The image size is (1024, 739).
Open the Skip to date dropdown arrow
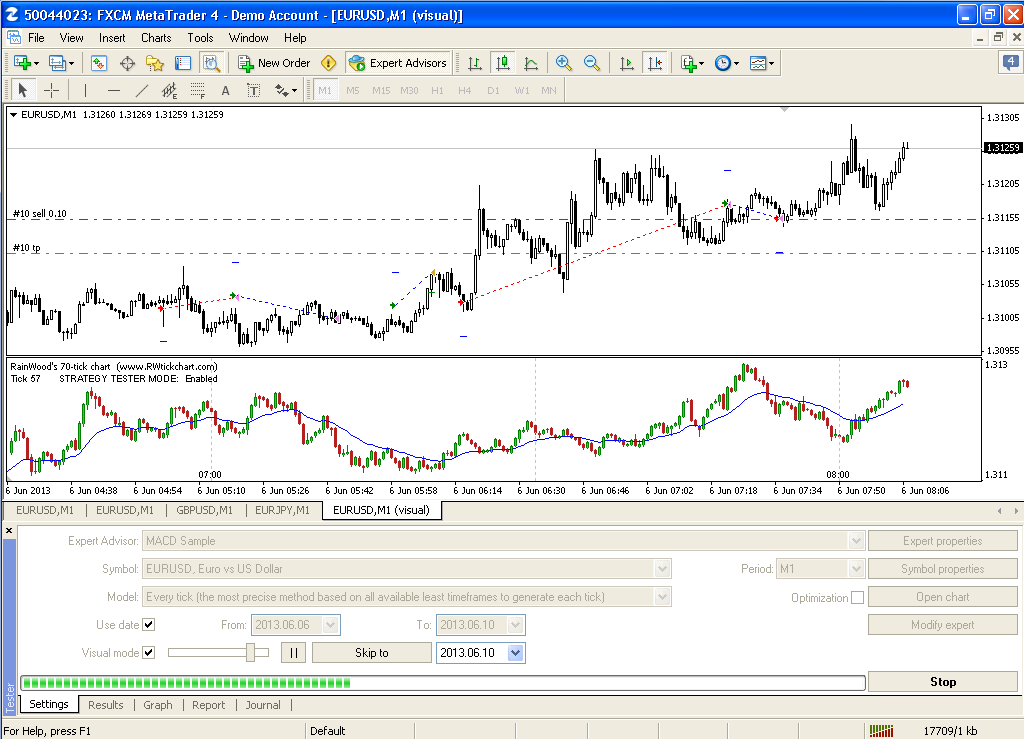[x=516, y=653]
